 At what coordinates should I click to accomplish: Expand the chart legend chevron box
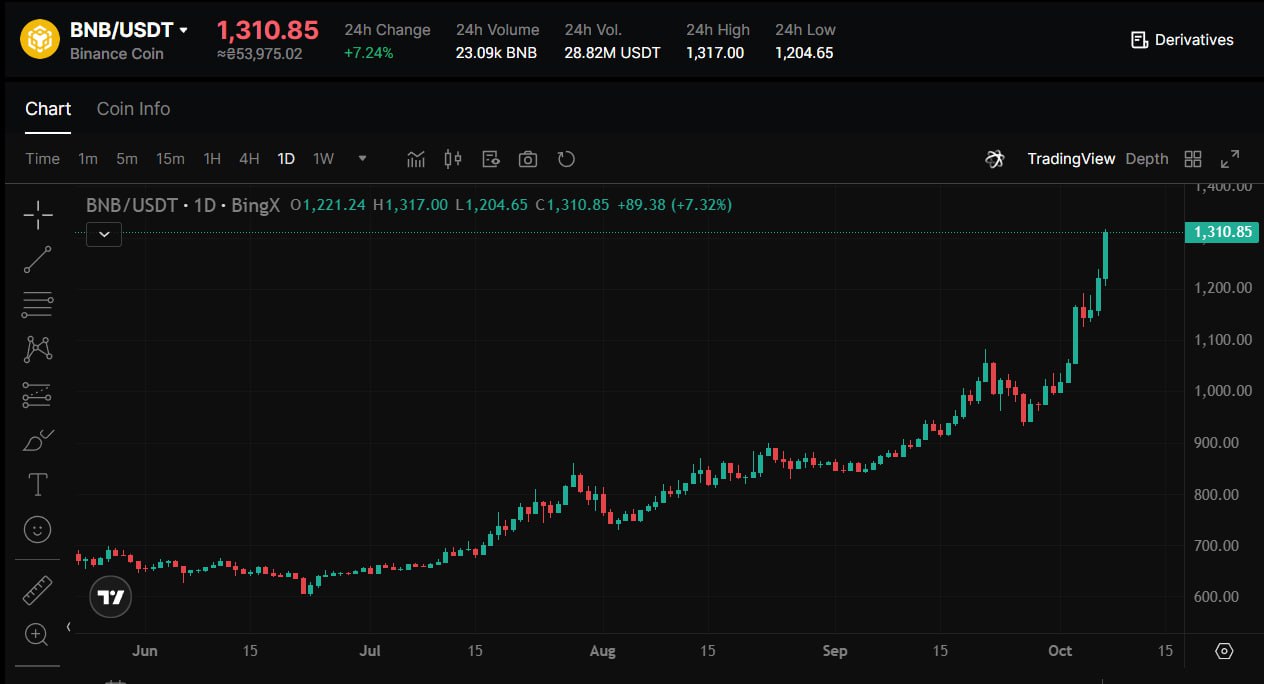[104, 235]
